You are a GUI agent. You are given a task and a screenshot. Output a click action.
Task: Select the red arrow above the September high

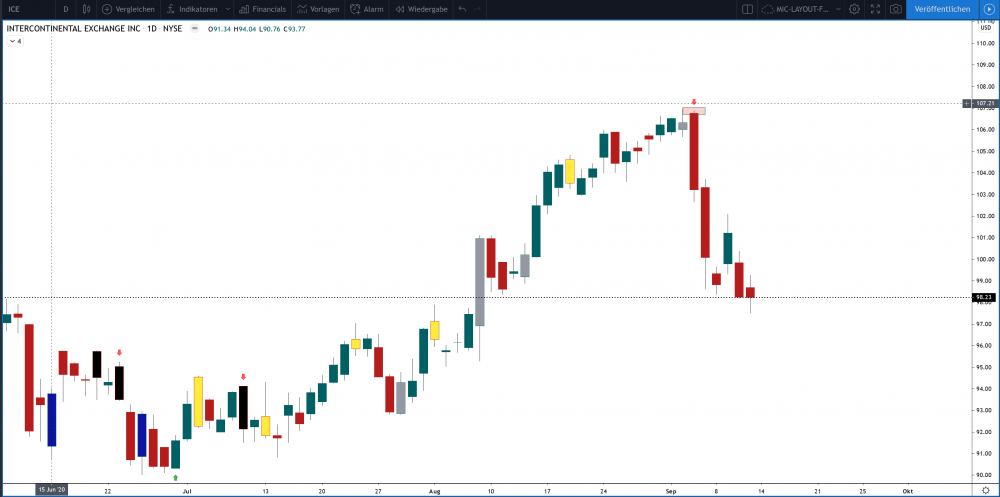(x=694, y=102)
